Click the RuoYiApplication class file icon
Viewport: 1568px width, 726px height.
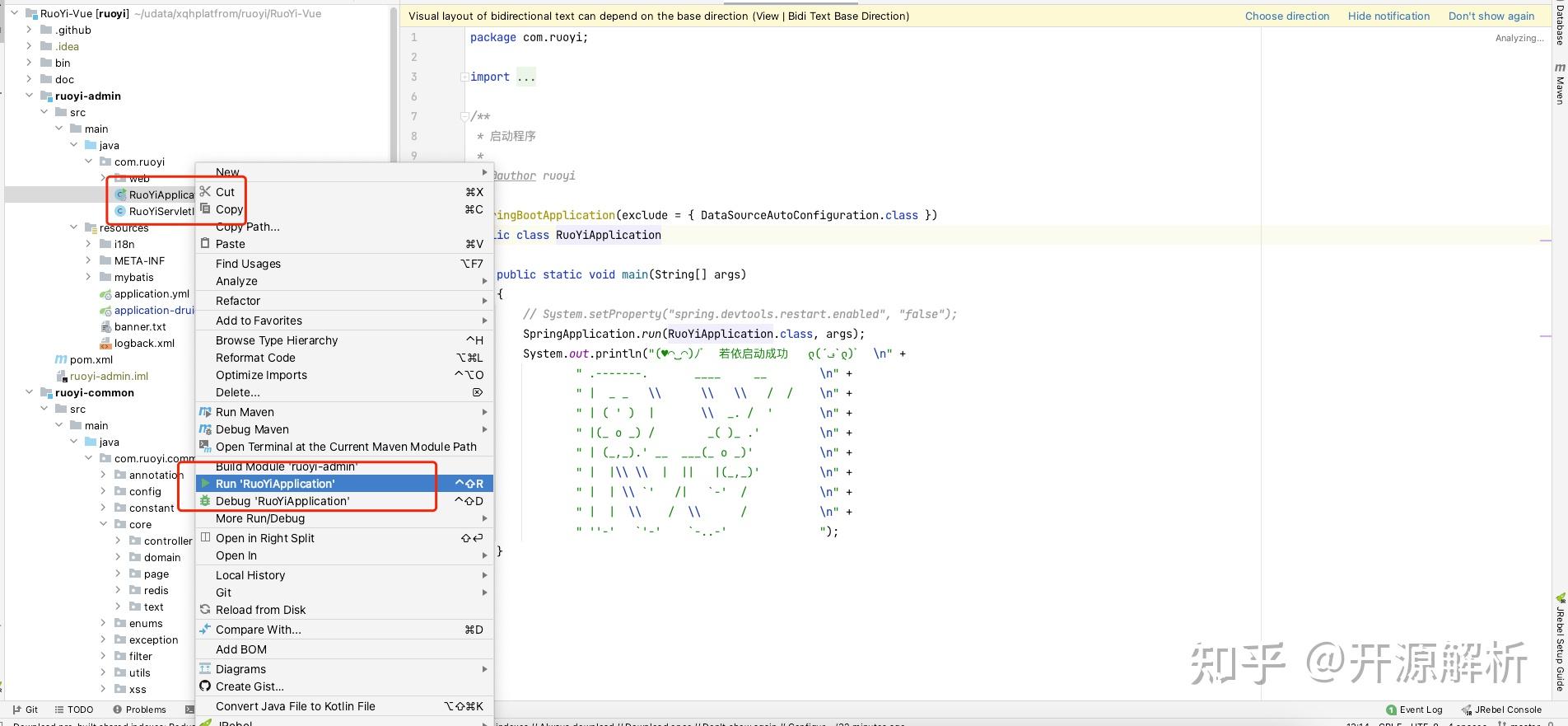(x=120, y=194)
